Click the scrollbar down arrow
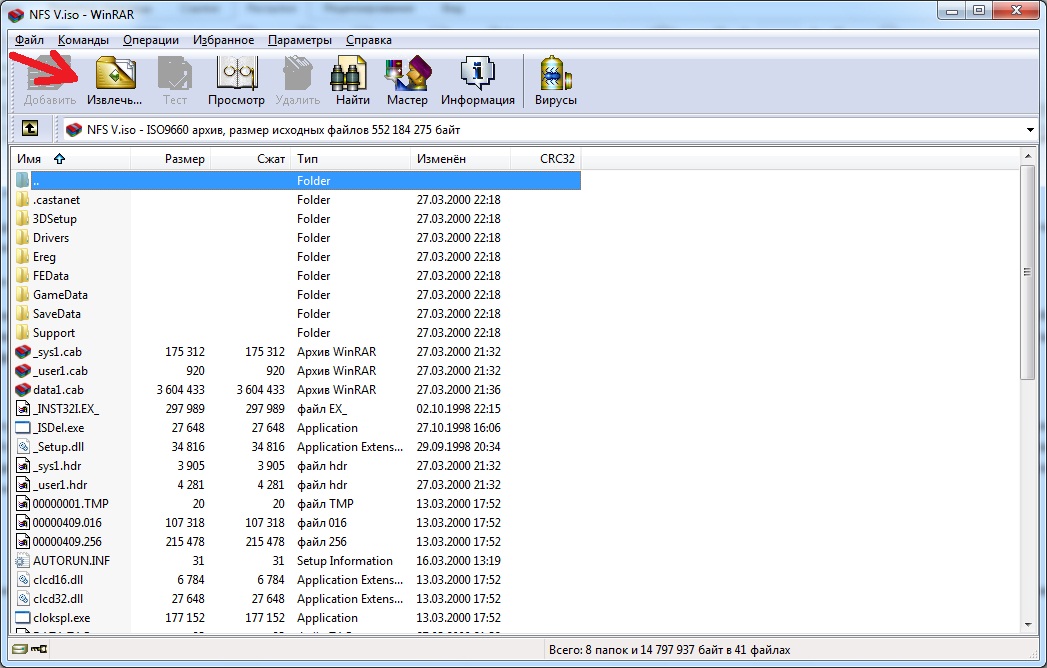Image resolution: width=1047 pixels, height=668 pixels. coord(1027,625)
